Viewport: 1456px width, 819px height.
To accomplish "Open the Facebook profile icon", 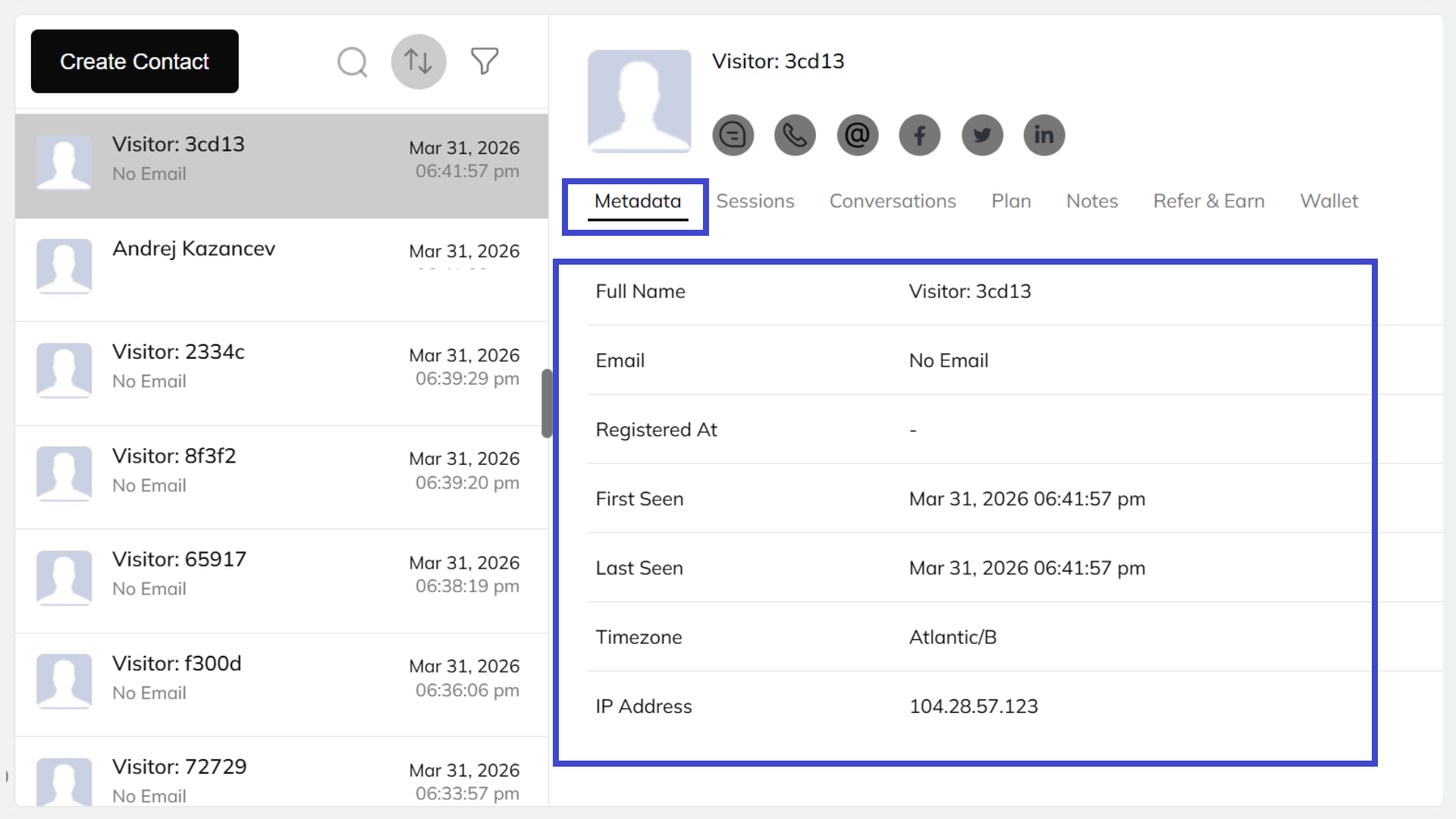I will click(919, 135).
